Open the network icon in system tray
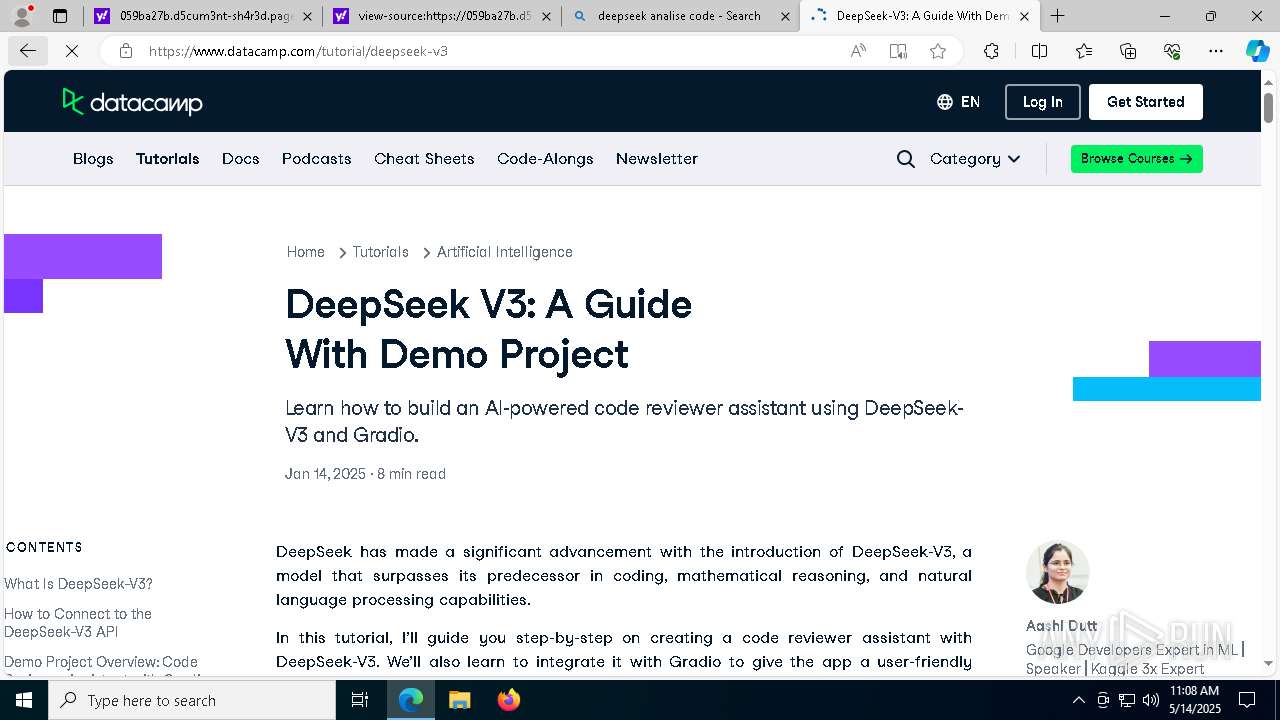This screenshot has height=720, width=1280. point(1127,700)
